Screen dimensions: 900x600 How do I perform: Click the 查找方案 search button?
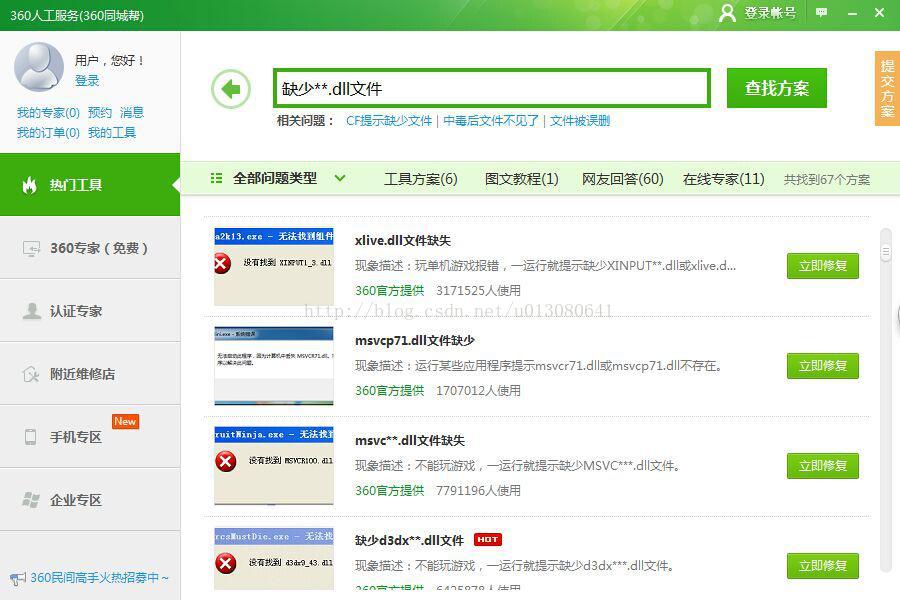click(777, 88)
